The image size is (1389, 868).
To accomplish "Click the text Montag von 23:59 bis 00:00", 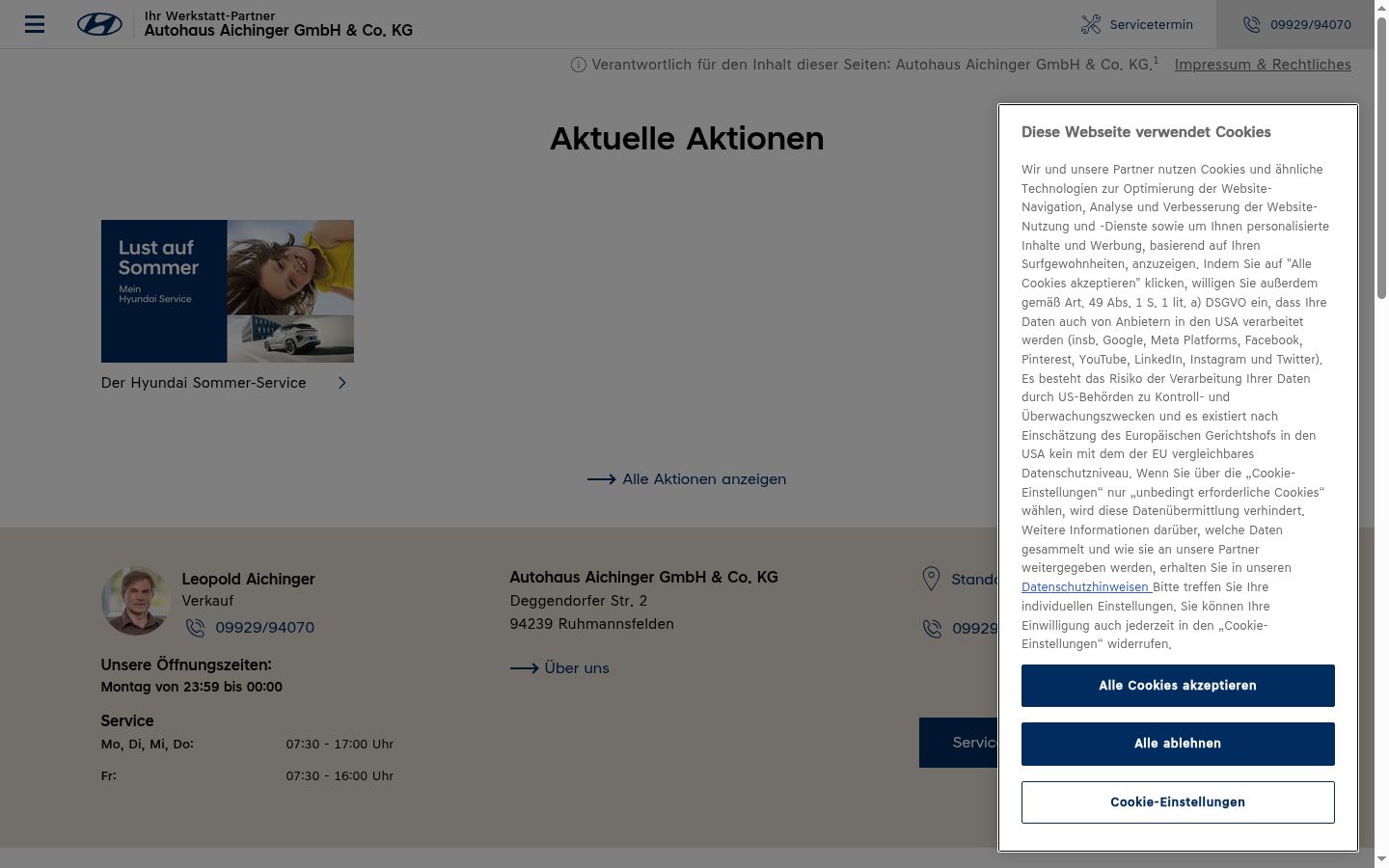I will pyautogui.click(x=192, y=688).
